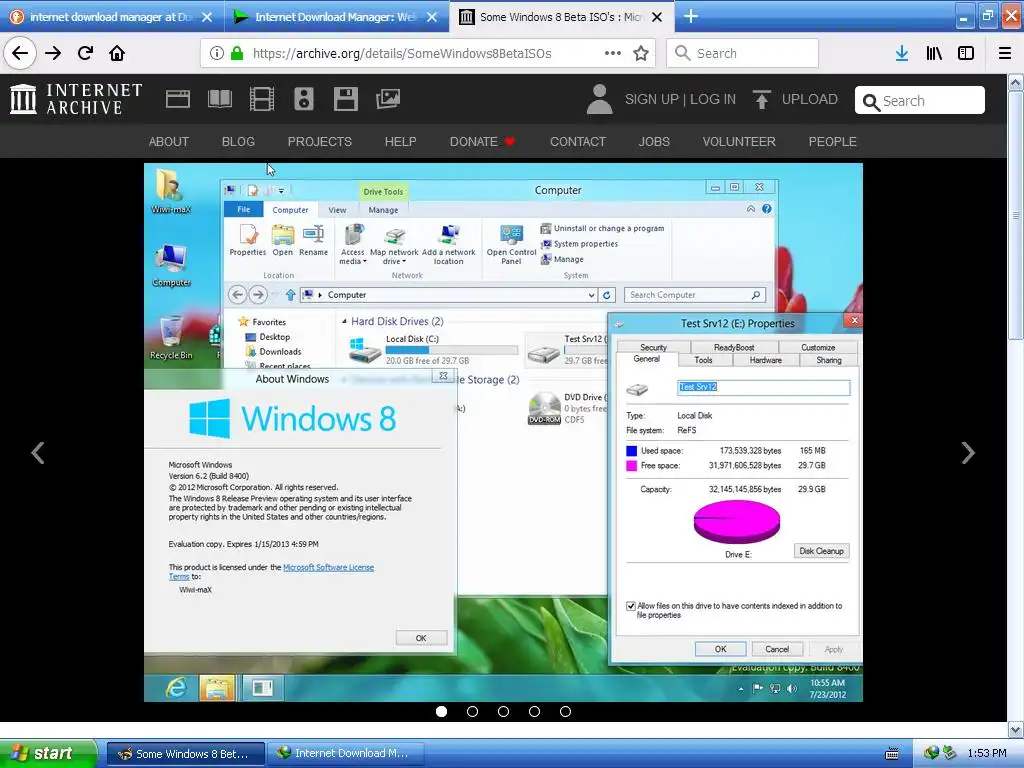Screen dimensions: 1024x768
Task: Switch to 'internet download manager at Du' tab
Action: (111, 17)
